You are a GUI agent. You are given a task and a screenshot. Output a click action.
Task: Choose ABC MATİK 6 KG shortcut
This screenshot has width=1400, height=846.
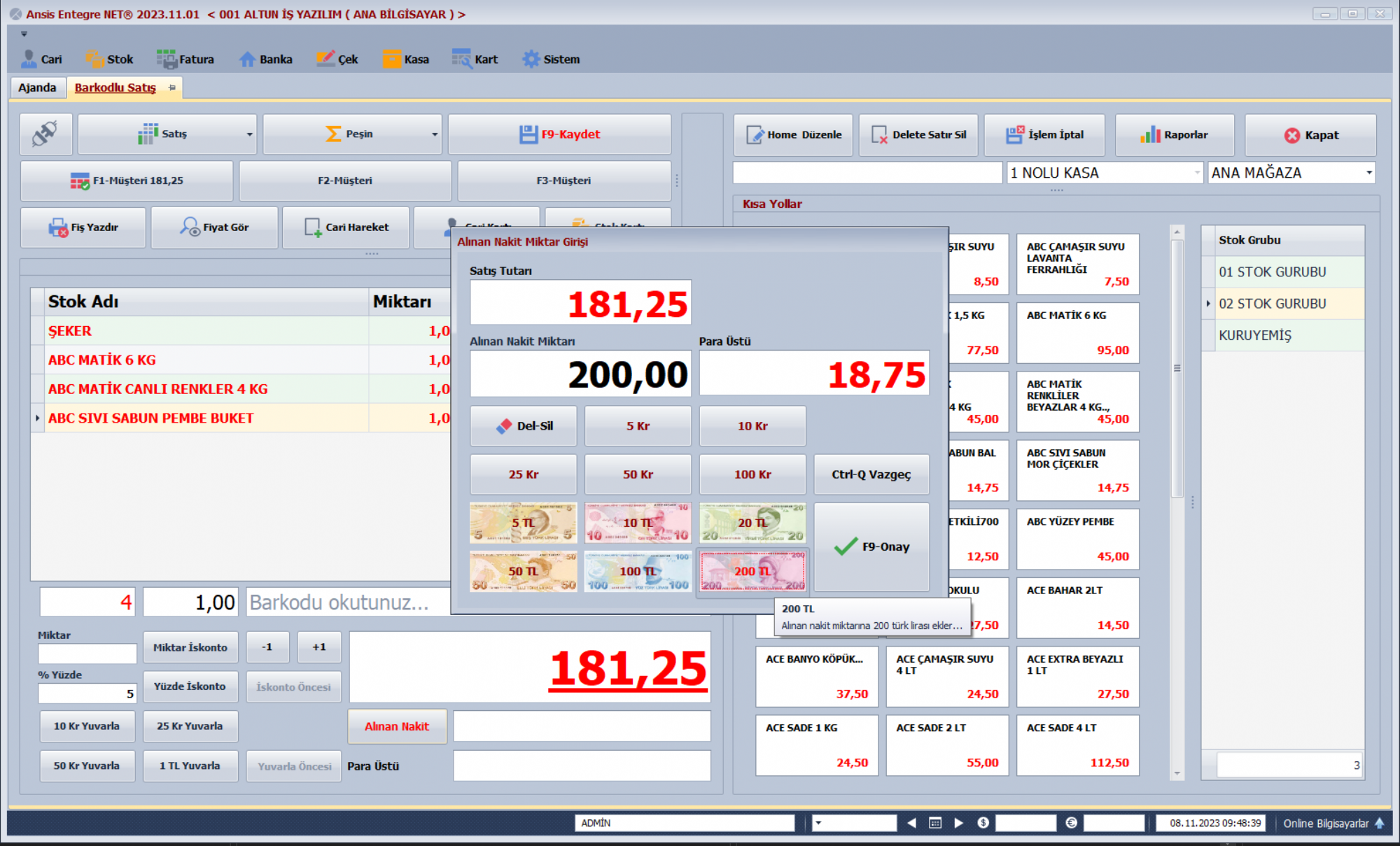tap(1077, 332)
